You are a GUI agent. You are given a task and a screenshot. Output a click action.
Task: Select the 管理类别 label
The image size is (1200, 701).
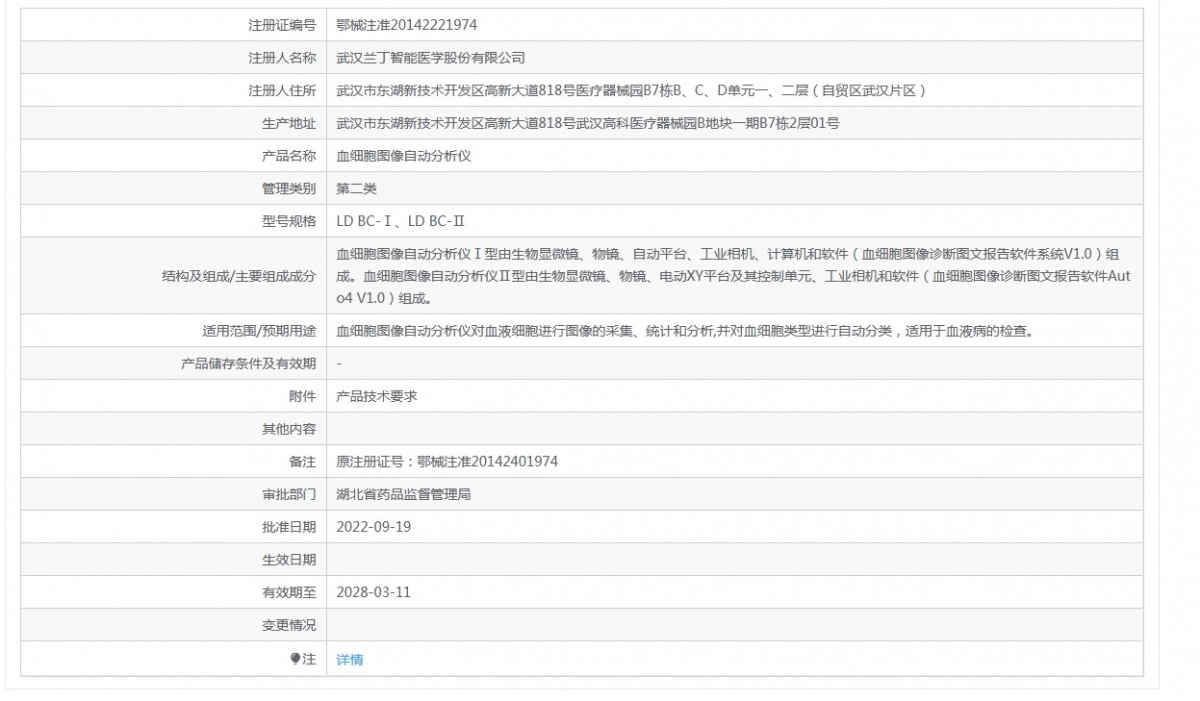[289, 189]
